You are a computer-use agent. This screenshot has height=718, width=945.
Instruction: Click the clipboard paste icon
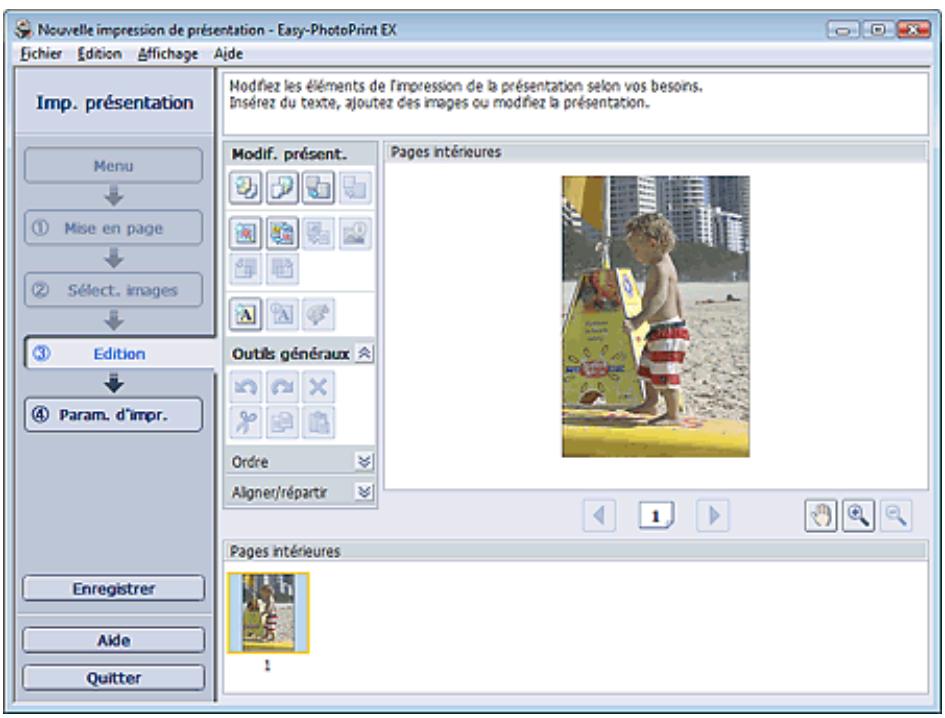point(318,422)
